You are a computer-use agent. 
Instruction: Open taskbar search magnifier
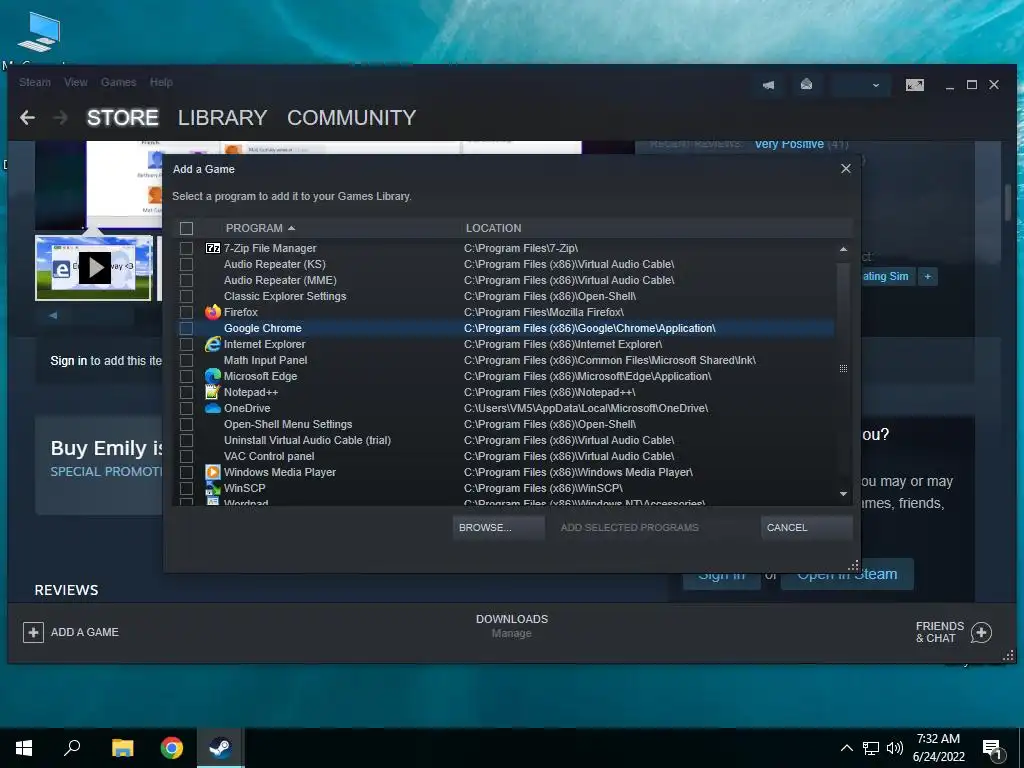[72, 748]
